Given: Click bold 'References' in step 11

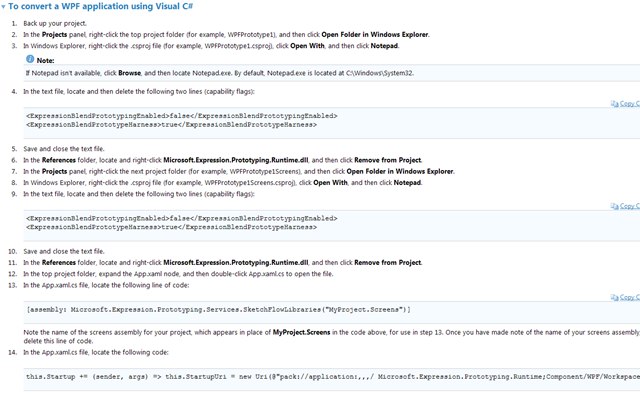Looking at the screenshot, I should (x=59, y=263).
